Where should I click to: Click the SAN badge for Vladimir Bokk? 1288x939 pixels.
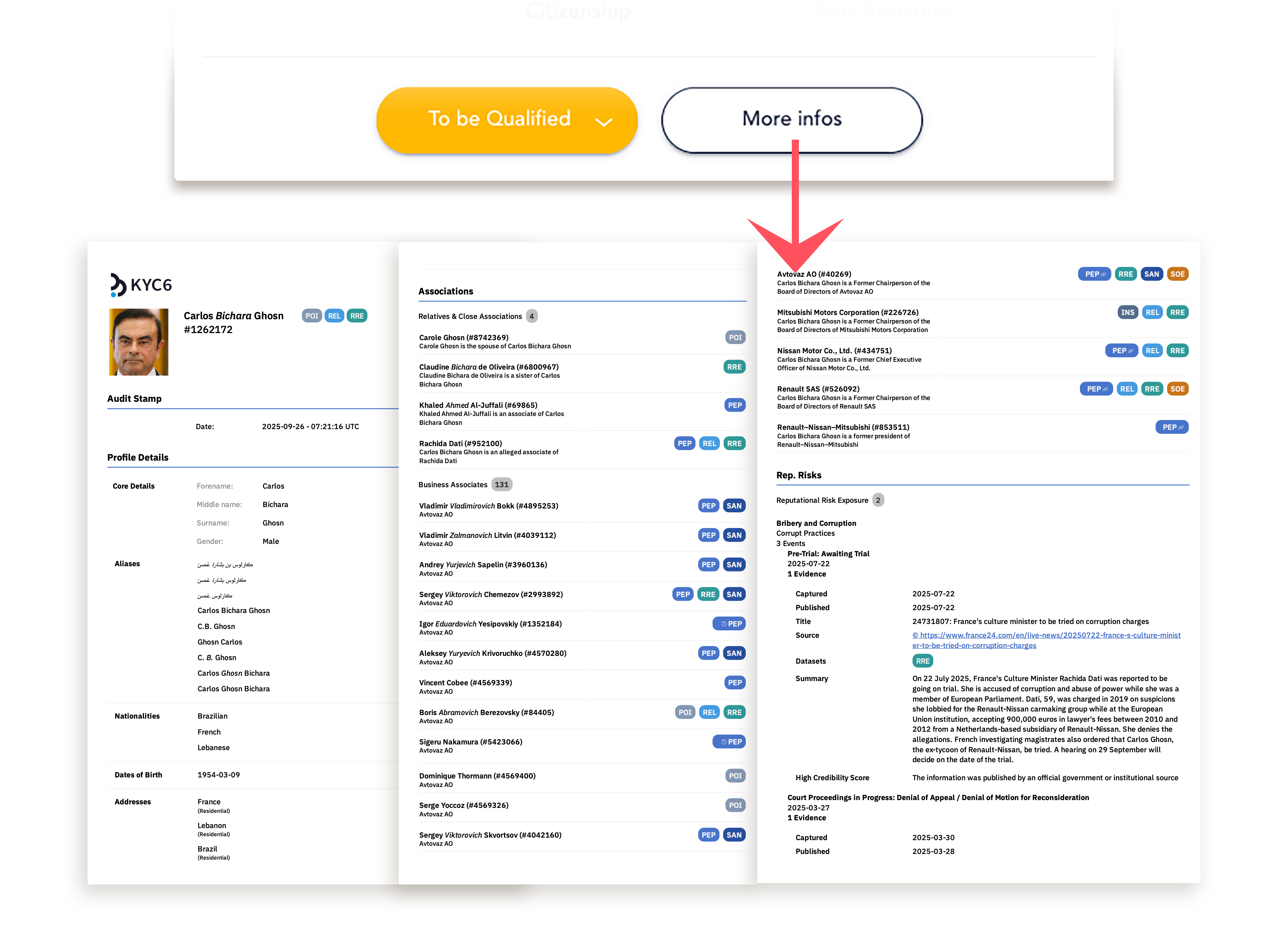point(734,505)
